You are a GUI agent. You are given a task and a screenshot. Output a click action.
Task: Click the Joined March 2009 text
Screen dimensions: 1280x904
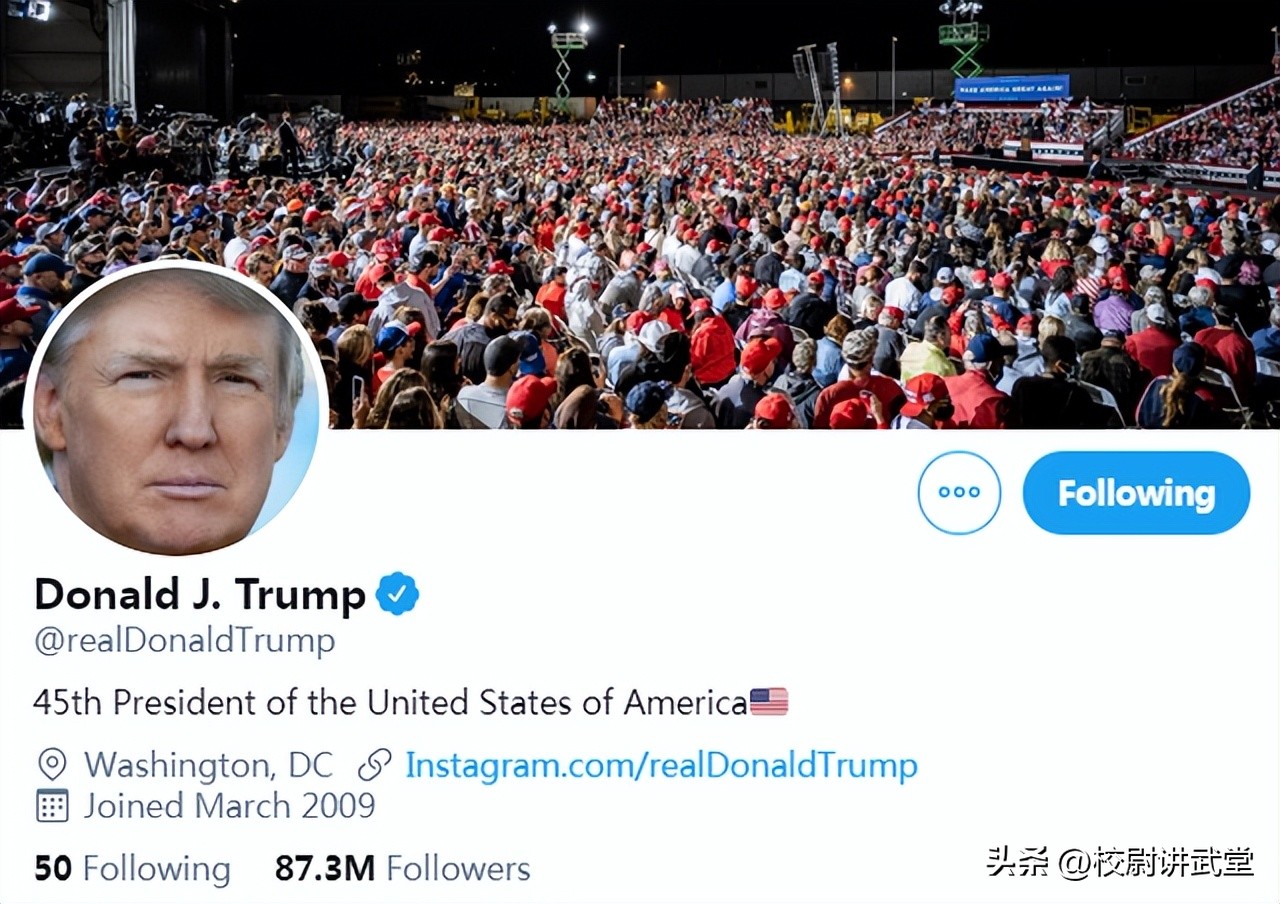(x=229, y=805)
